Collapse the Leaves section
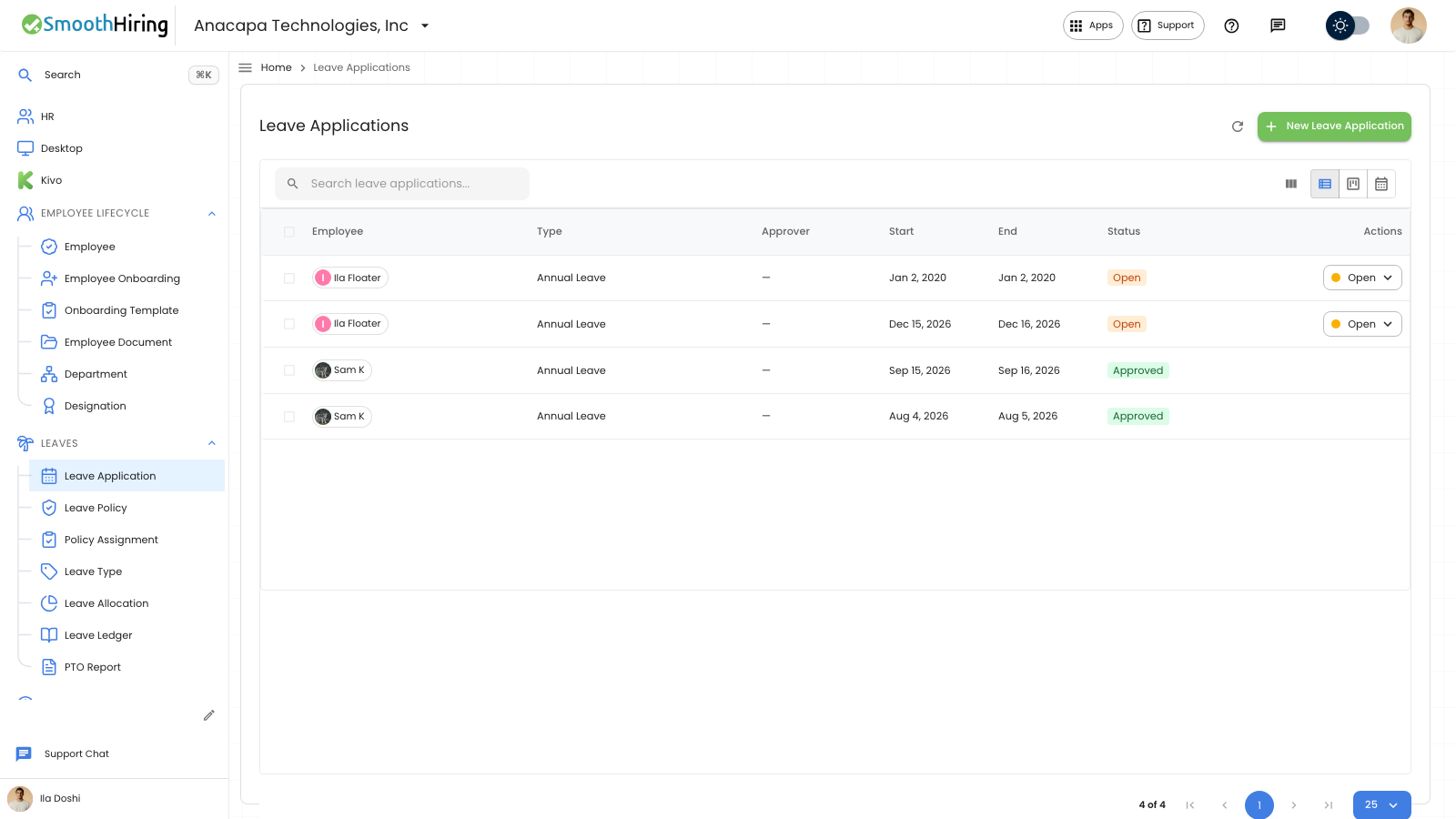 coord(212,444)
